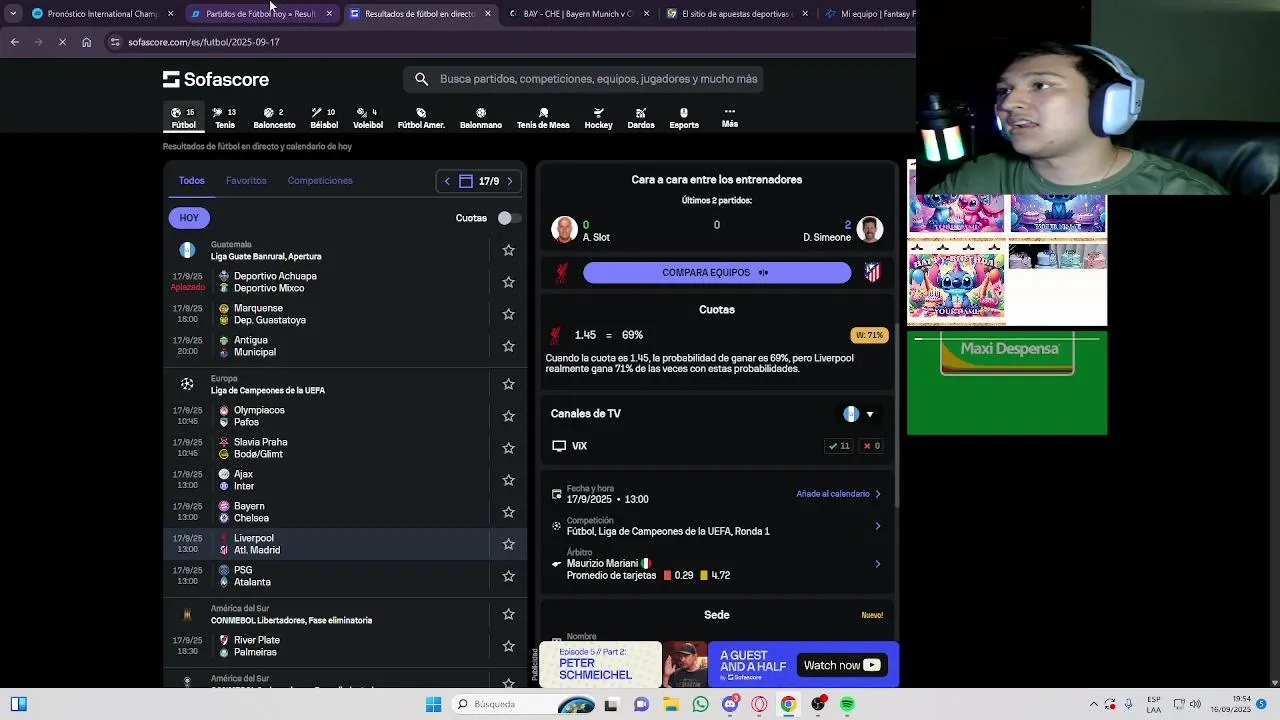Select the Todos tab

[x=192, y=181]
